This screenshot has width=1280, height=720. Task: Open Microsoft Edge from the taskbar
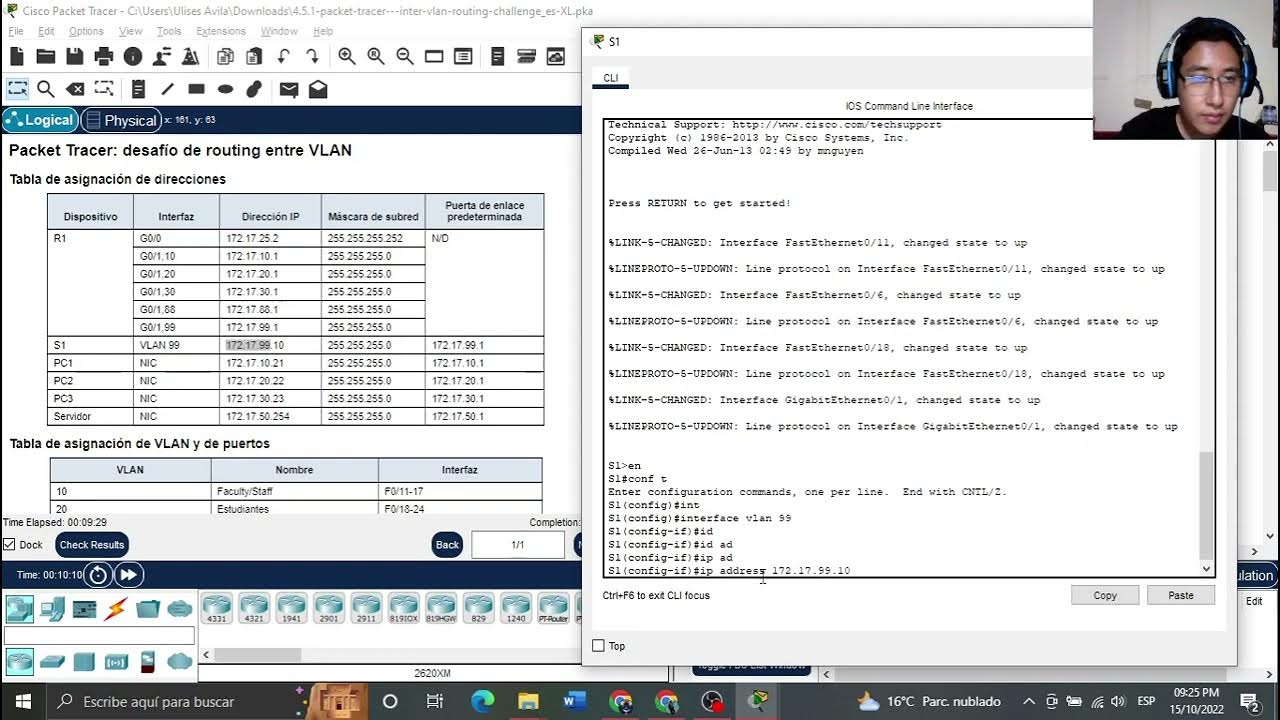pos(482,701)
